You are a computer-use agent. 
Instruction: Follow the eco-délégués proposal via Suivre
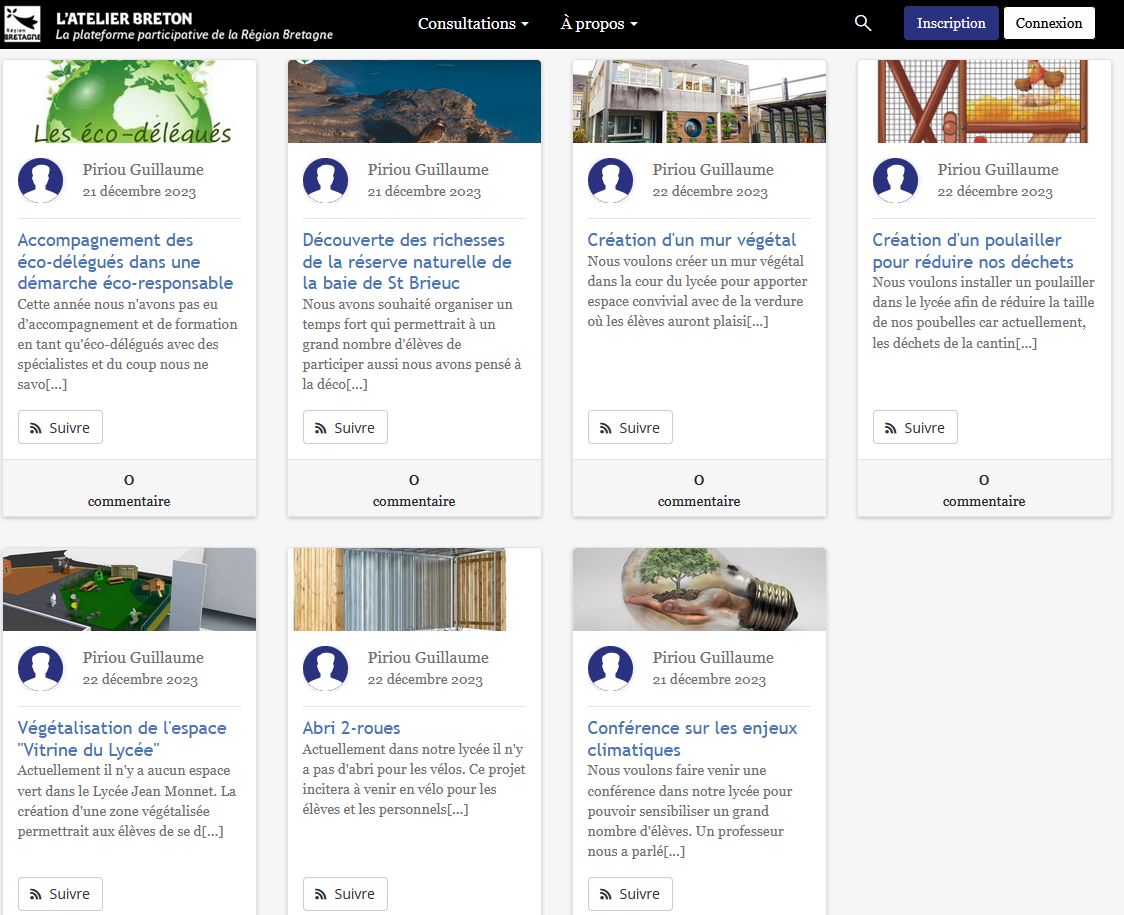pos(60,427)
